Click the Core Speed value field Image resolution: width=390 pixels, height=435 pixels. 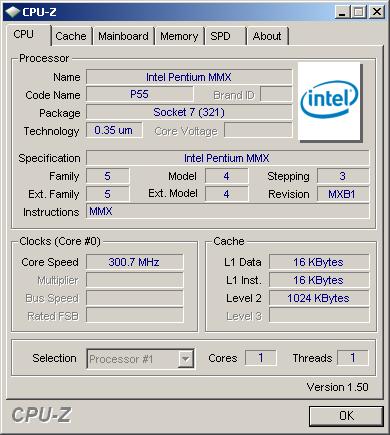tap(134, 262)
